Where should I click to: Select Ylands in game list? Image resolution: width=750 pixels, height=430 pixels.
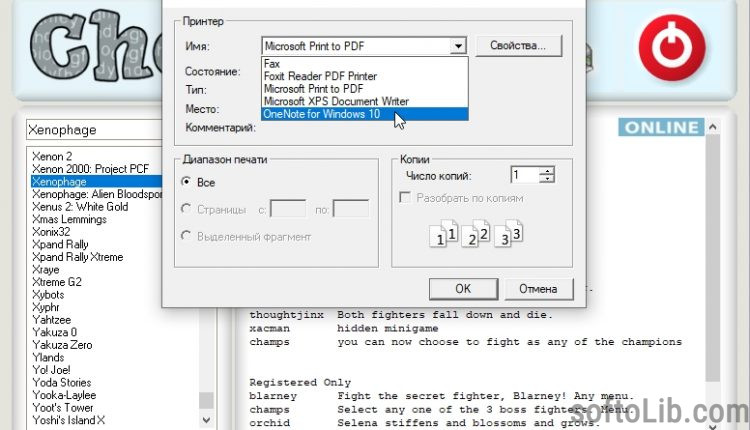tap(48, 357)
